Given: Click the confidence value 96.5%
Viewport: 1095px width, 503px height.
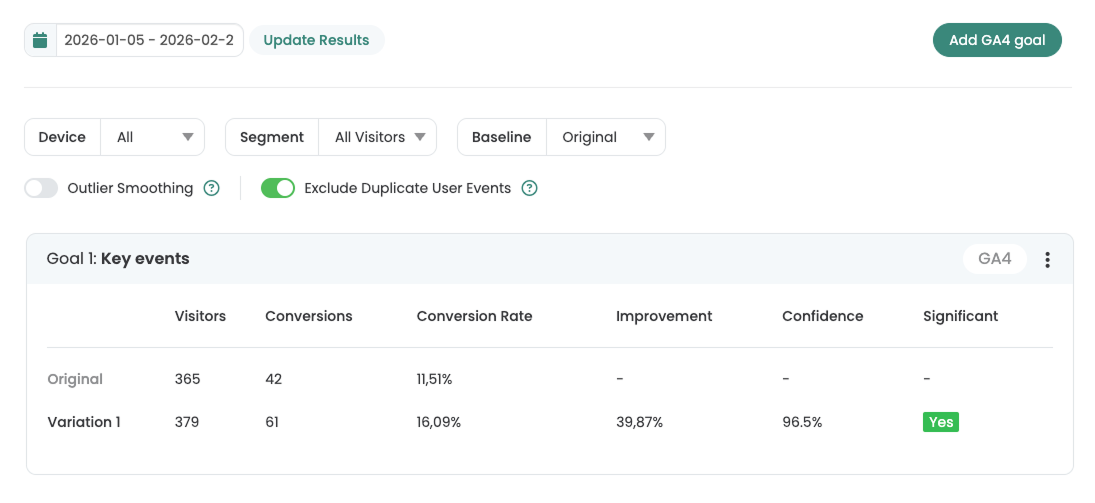Looking at the screenshot, I should [x=802, y=422].
